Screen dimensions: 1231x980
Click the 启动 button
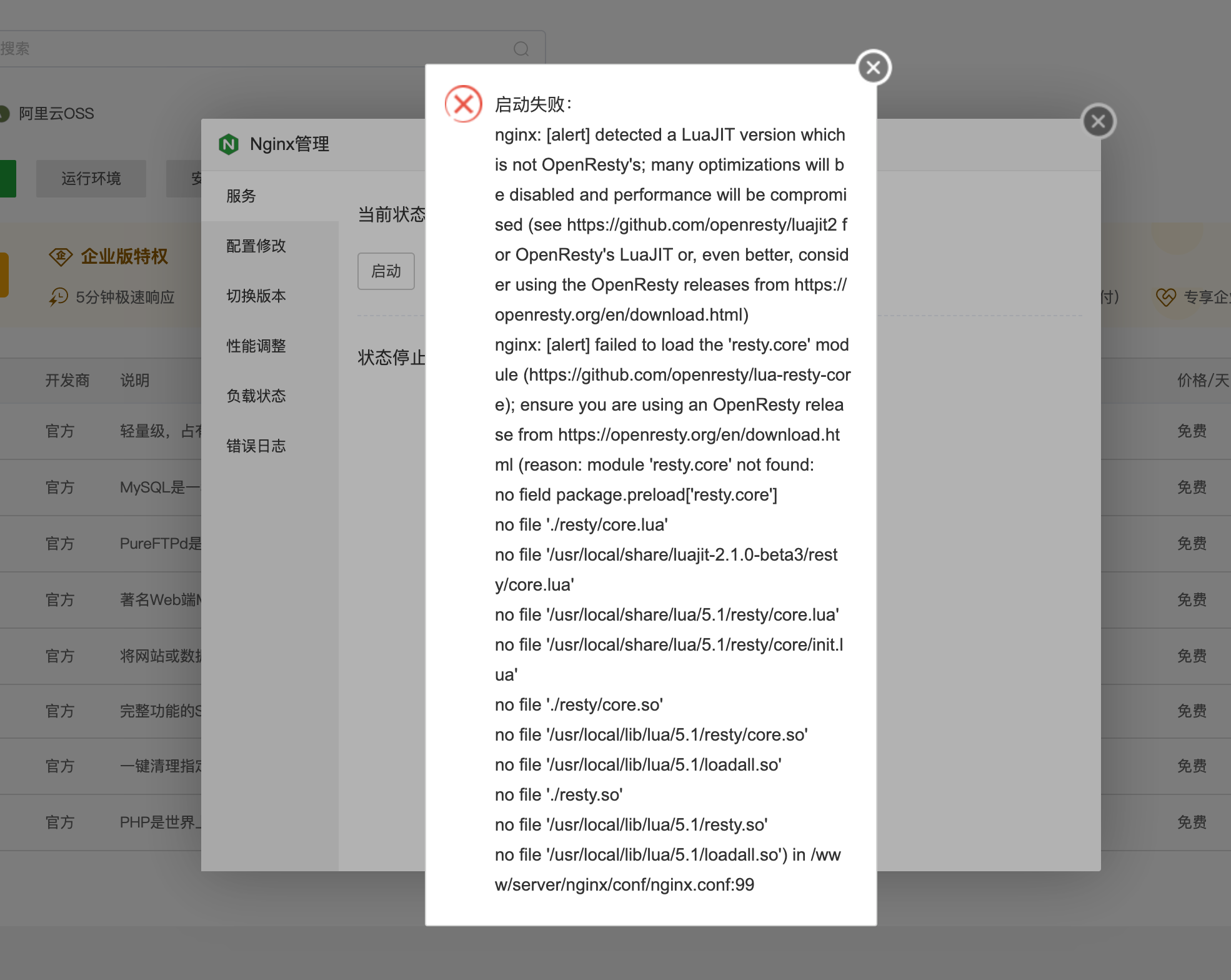point(386,271)
